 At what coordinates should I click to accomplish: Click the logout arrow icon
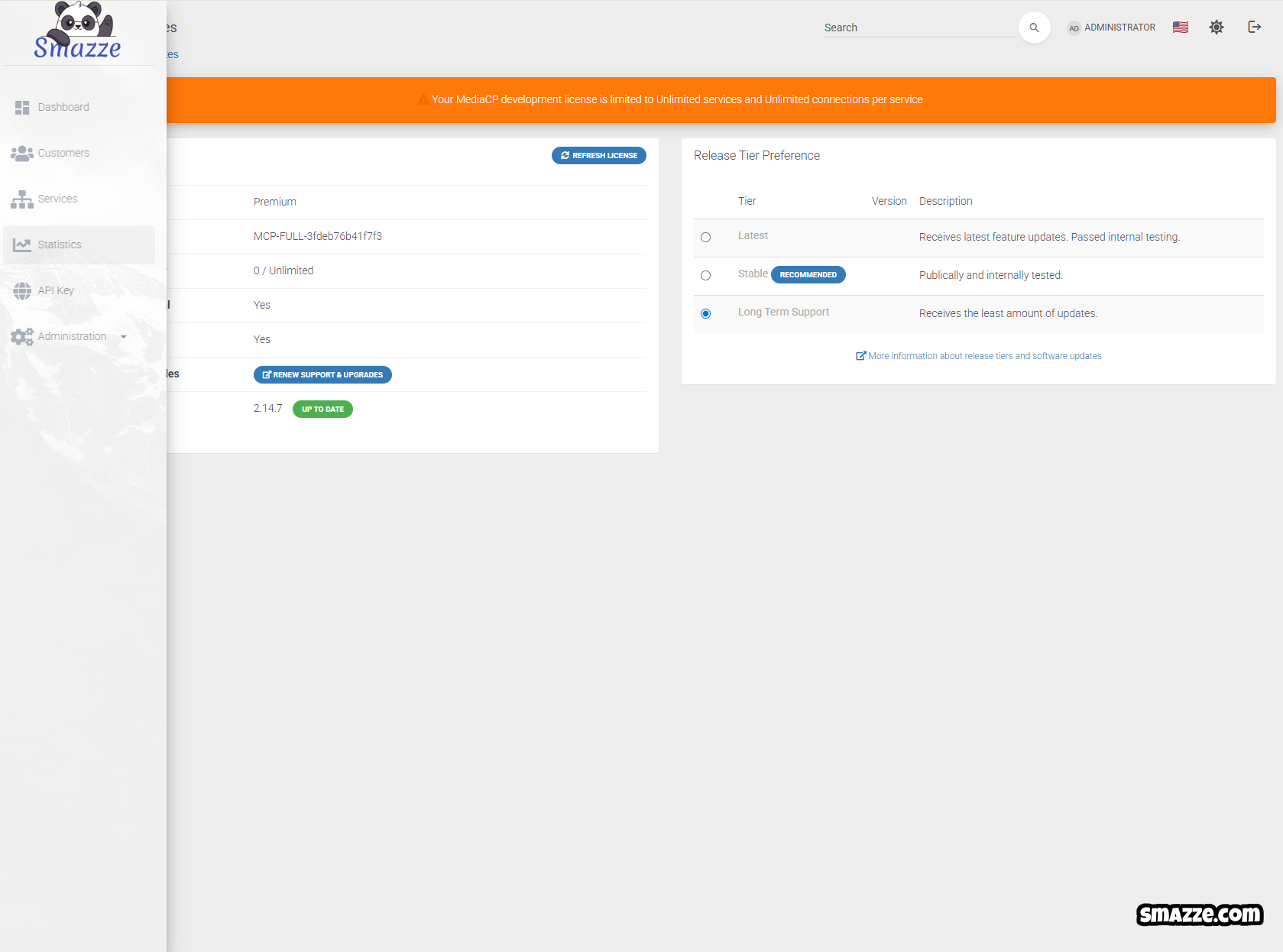1254,28
